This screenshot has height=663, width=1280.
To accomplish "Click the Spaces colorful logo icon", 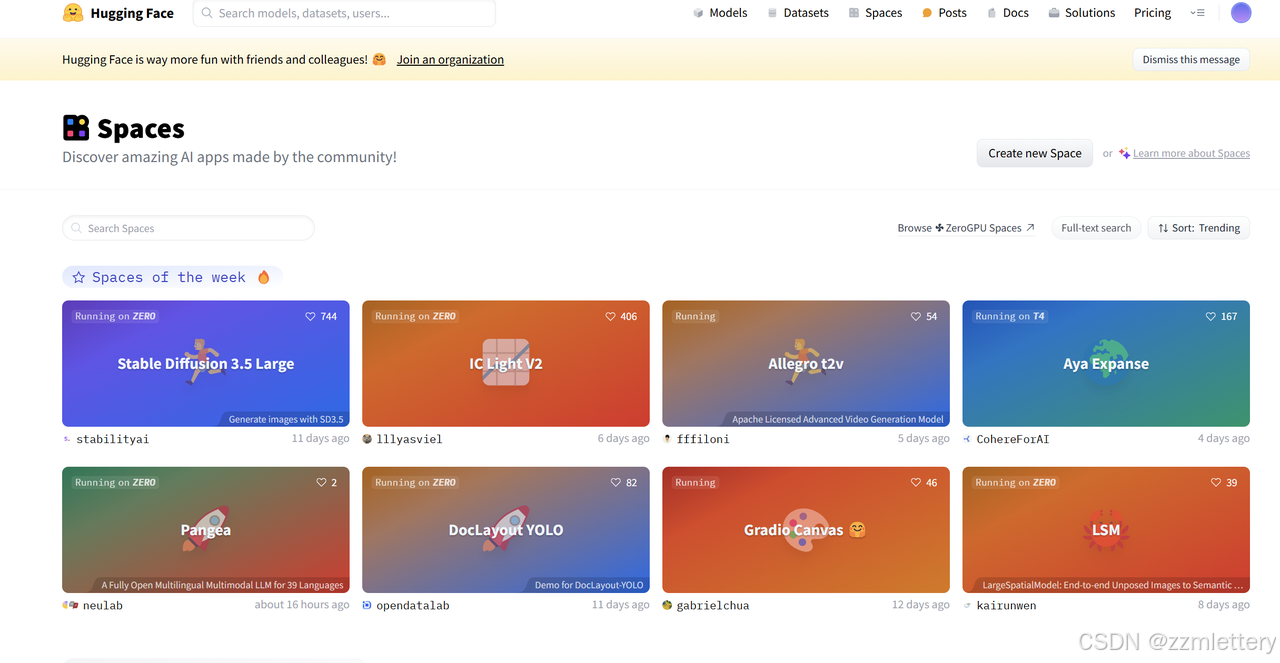I will tap(76, 128).
